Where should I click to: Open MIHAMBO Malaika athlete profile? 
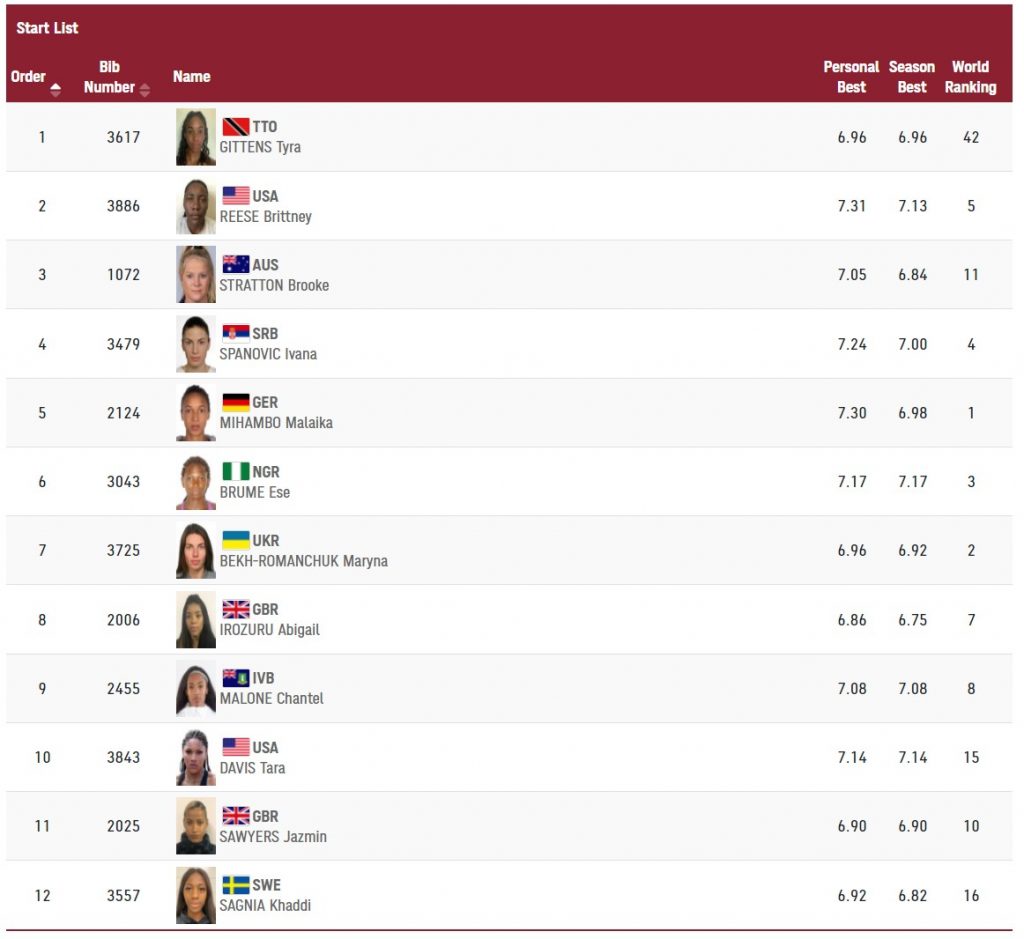[276, 423]
